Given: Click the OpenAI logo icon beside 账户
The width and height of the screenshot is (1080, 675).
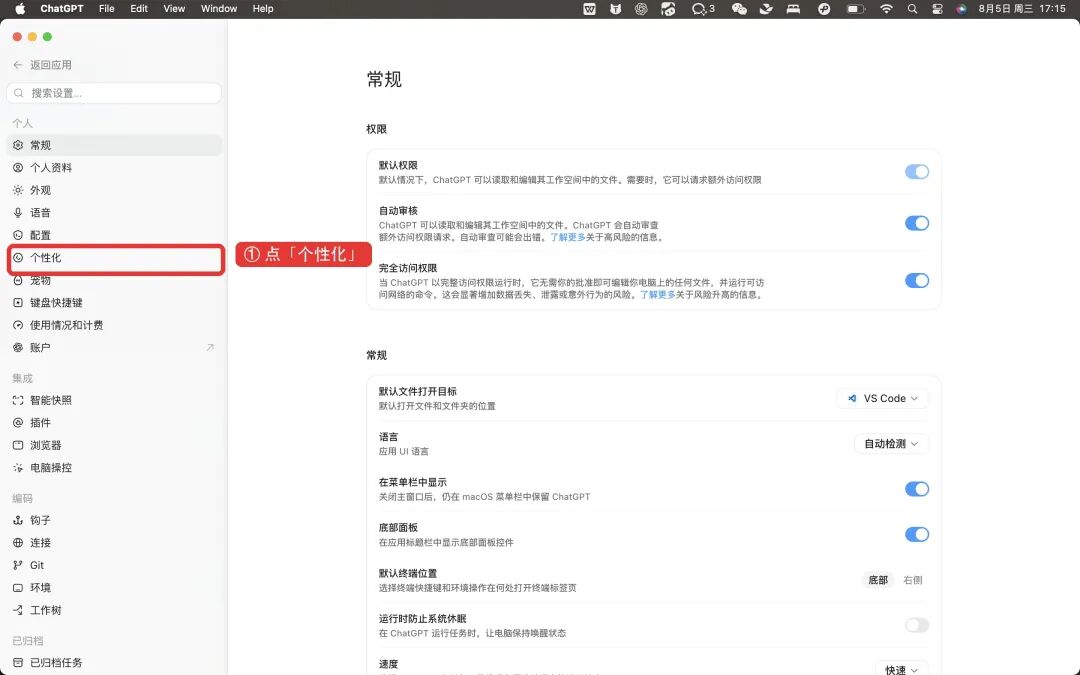Looking at the screenshot, I should [18, 348].
